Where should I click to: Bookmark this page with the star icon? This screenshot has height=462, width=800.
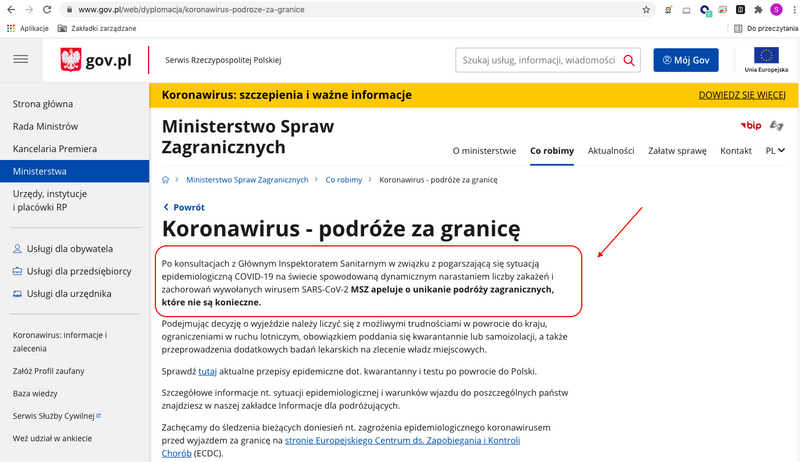coord(646,10)
